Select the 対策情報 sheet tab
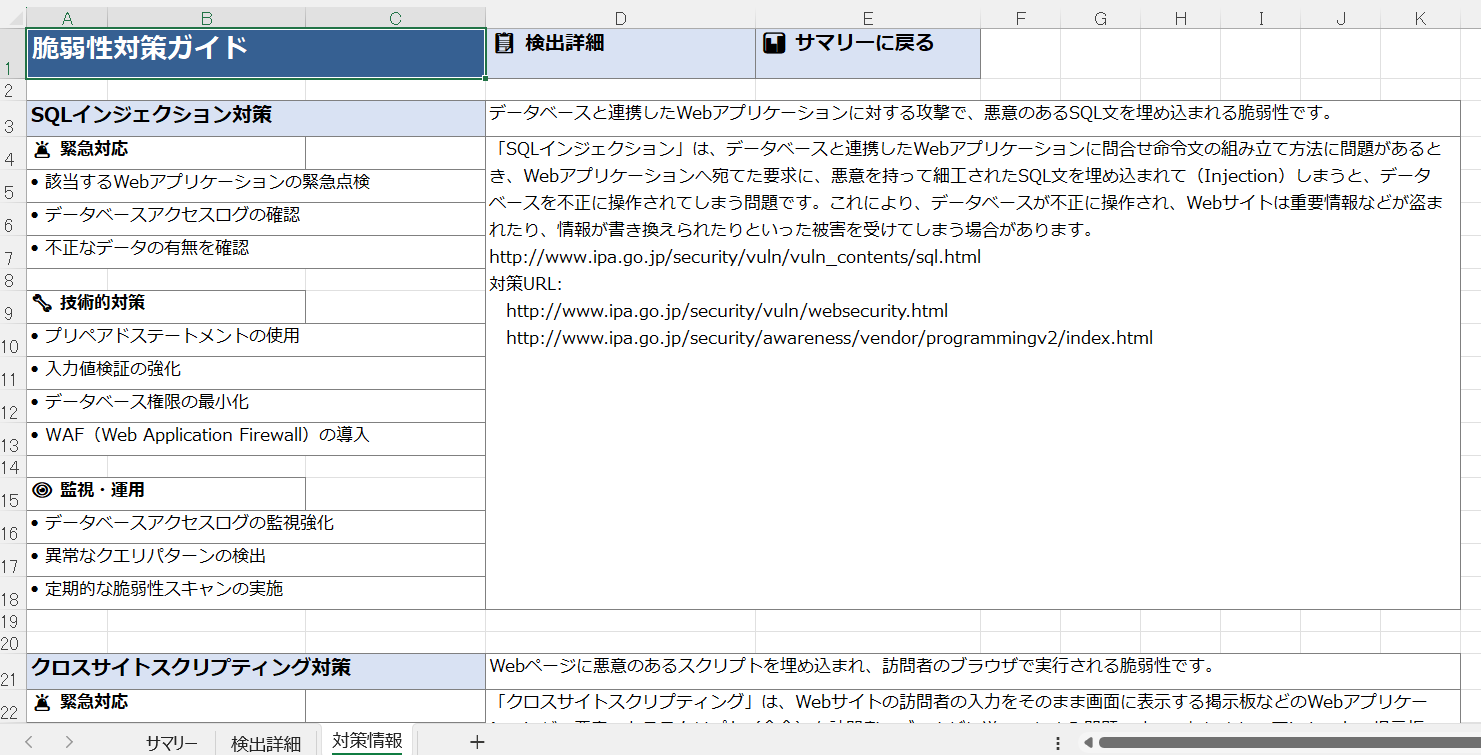This screenshot has width=1481, height=755. [367, 741]
